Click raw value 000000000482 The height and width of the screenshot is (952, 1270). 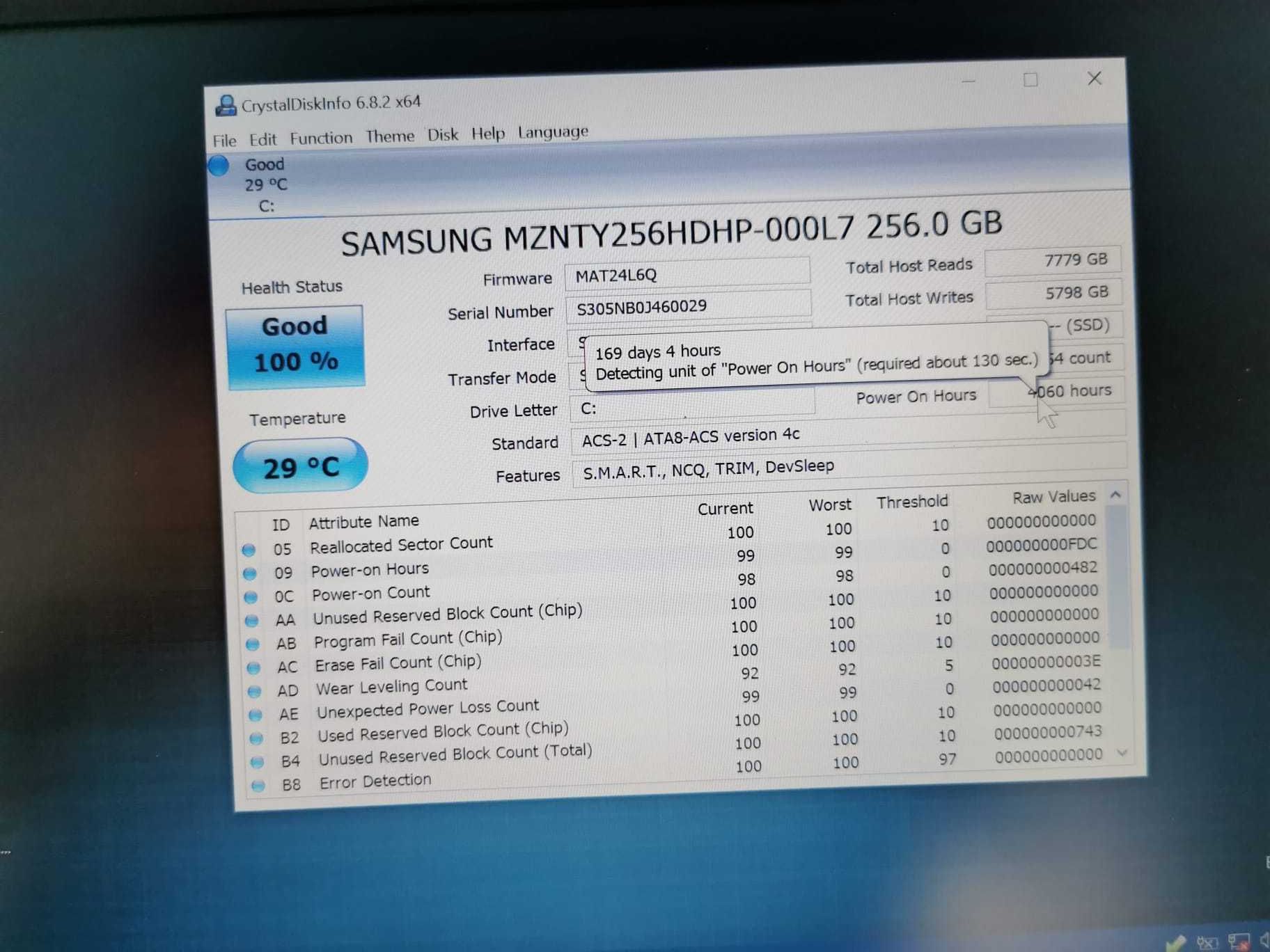tap(1043, 569)
